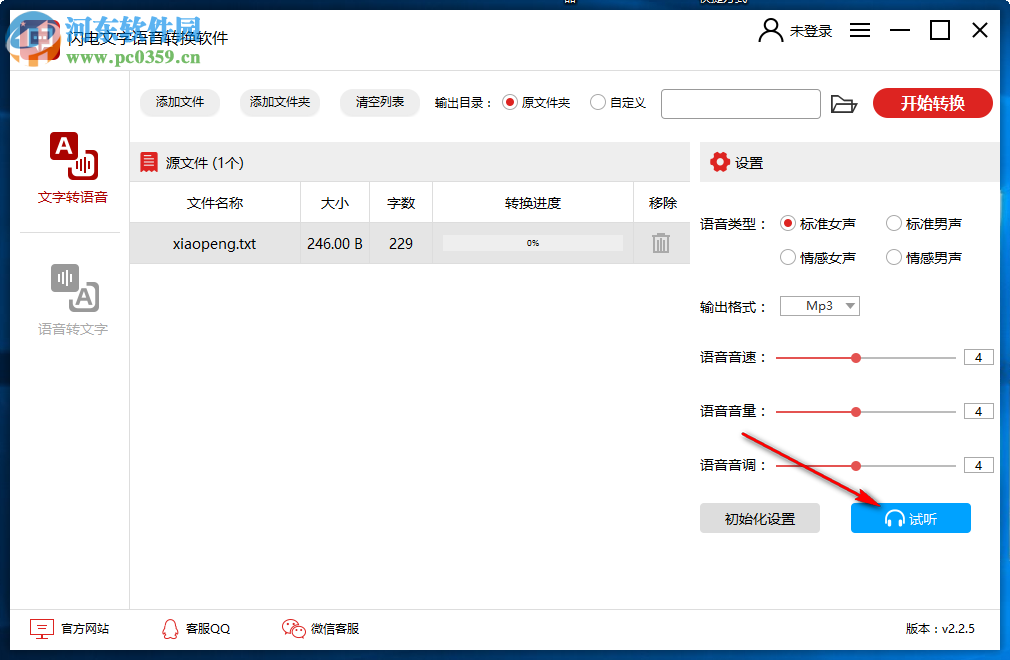Click the 246.00 B size cell
Image resolution: width=1010 pixels, height=660 pixels.
[x=335, y=243]
